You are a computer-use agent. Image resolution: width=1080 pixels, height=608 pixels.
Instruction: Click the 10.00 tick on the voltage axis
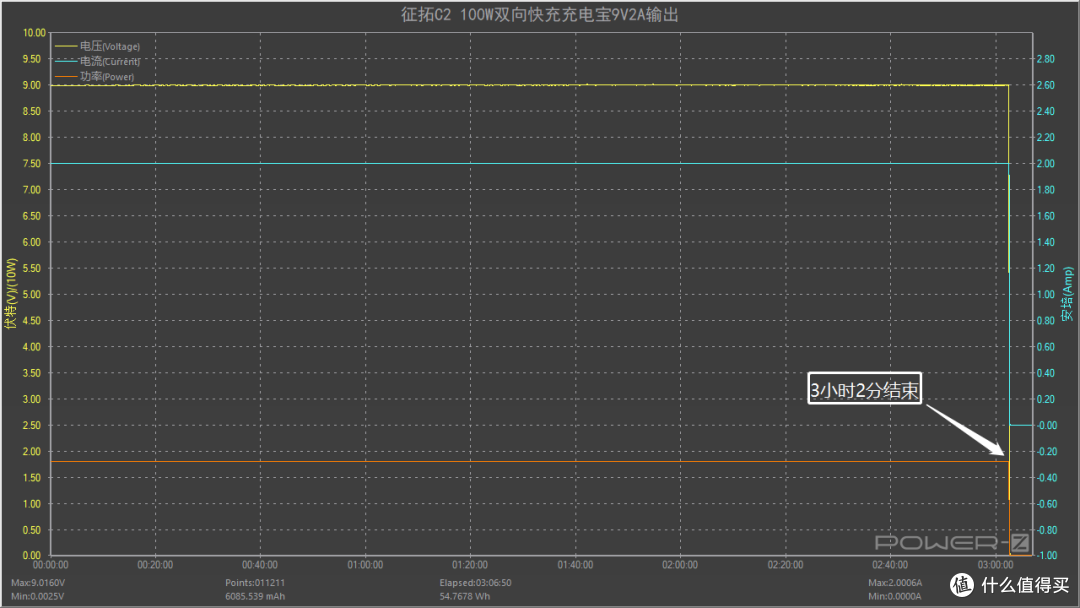click(34, 33)
